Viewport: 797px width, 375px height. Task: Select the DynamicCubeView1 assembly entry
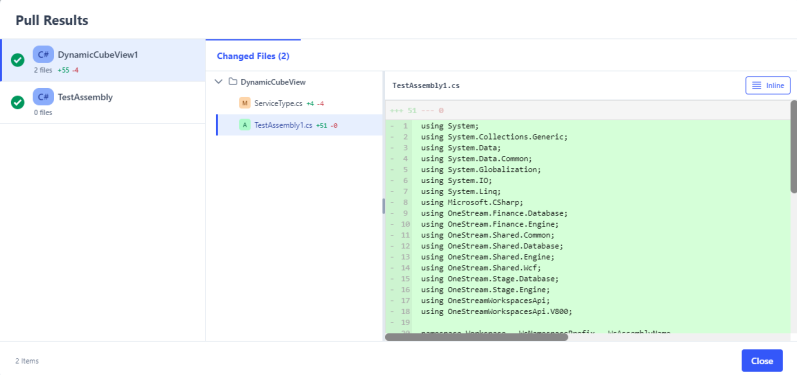tap(103, 60)
